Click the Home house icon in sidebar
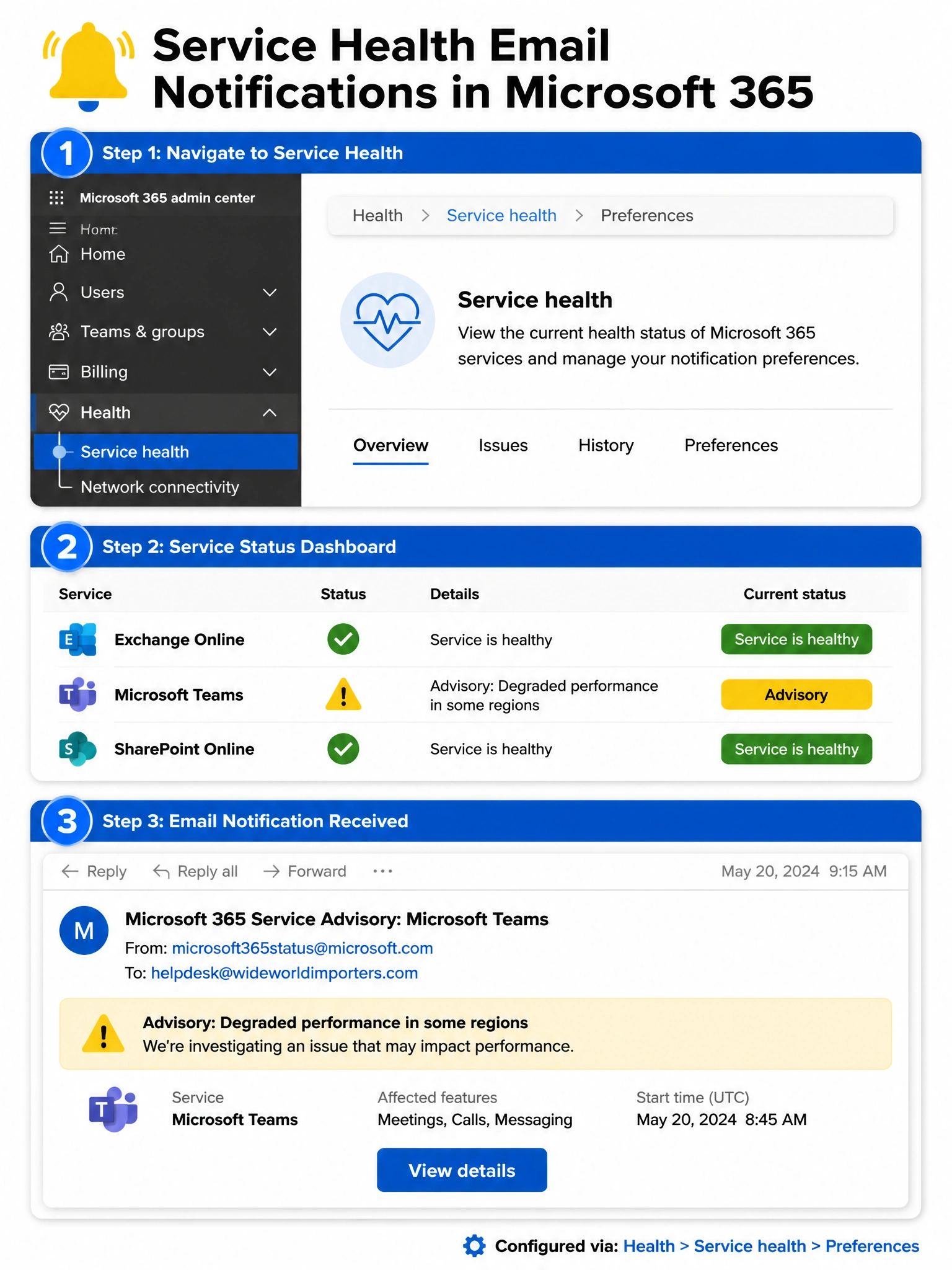This screenshot has height=1270, width=952. click(59, 254)
